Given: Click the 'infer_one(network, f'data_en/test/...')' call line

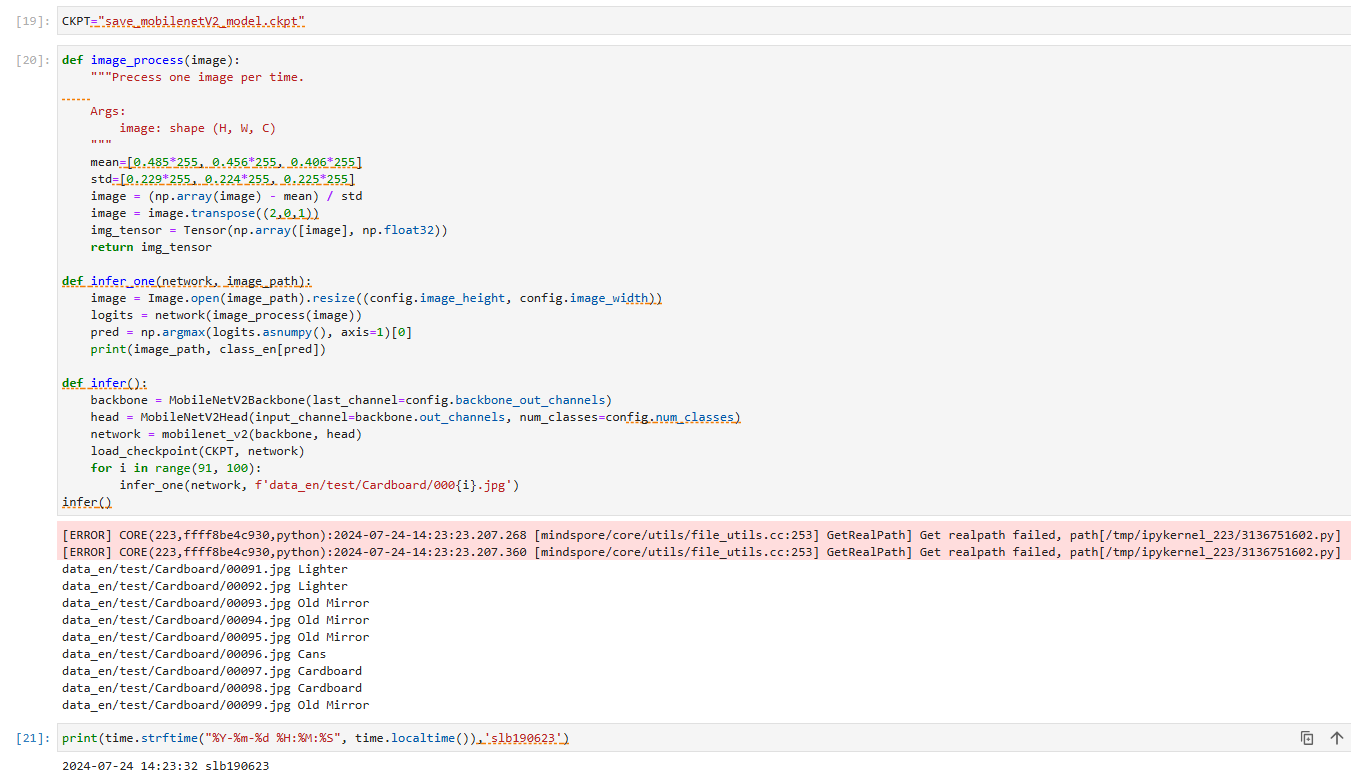Looking at the screenshot, I should point(319,485).
